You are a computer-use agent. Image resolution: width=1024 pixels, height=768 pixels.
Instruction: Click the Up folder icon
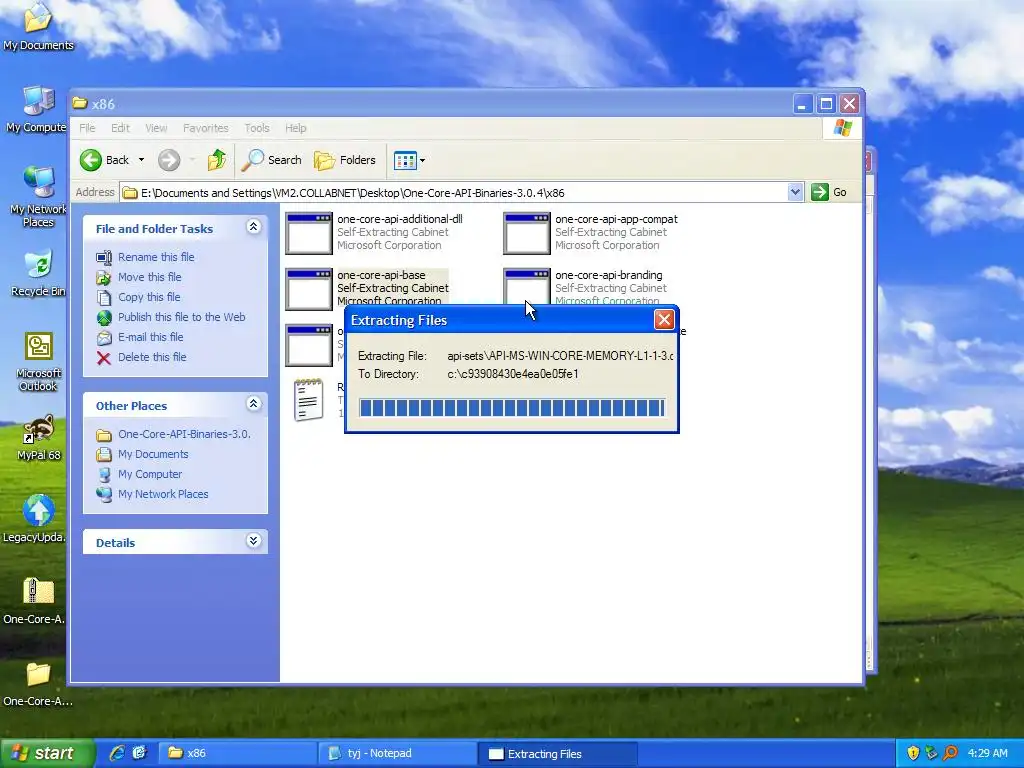[217, 160]
